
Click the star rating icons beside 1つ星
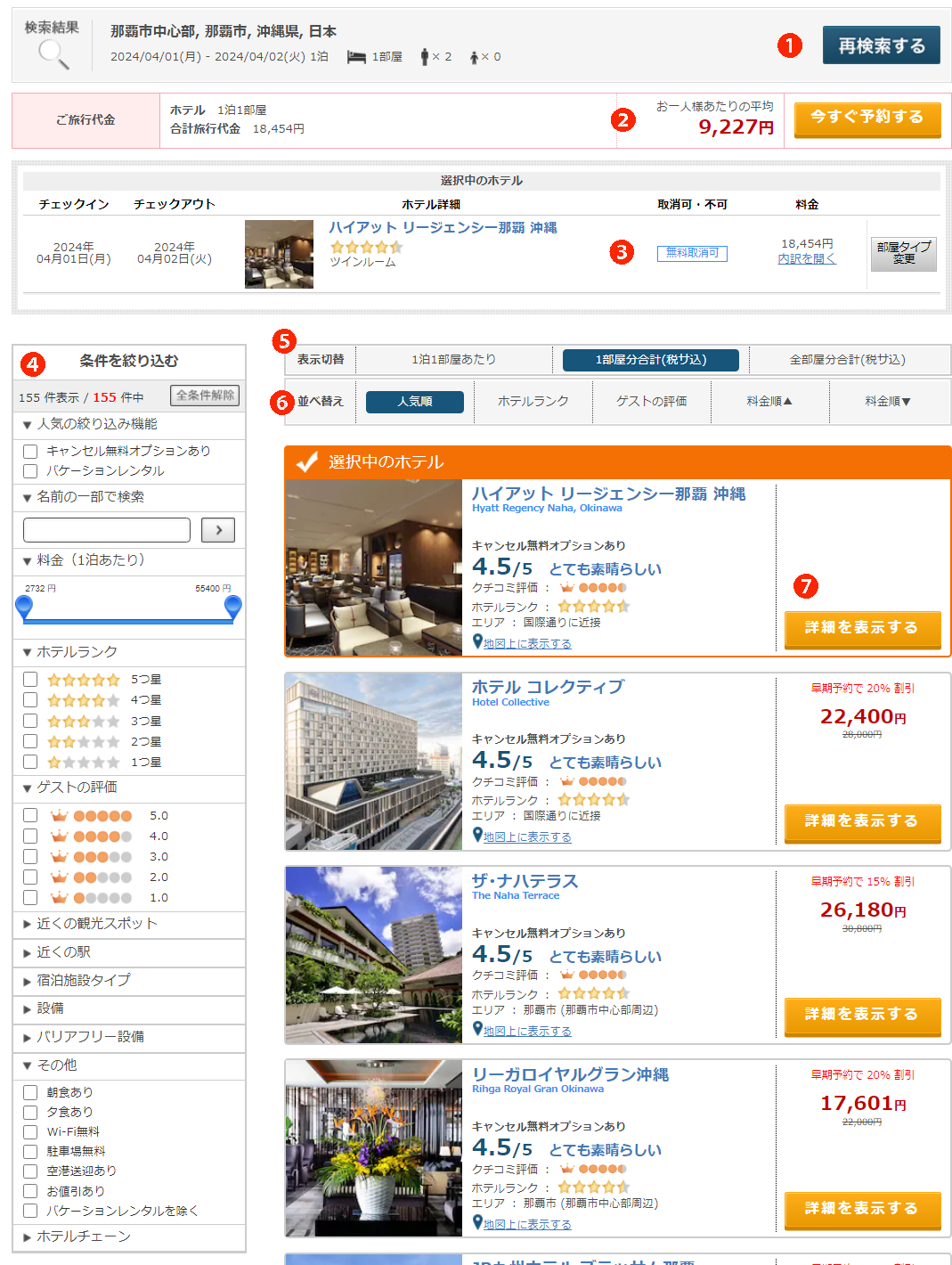83,762
